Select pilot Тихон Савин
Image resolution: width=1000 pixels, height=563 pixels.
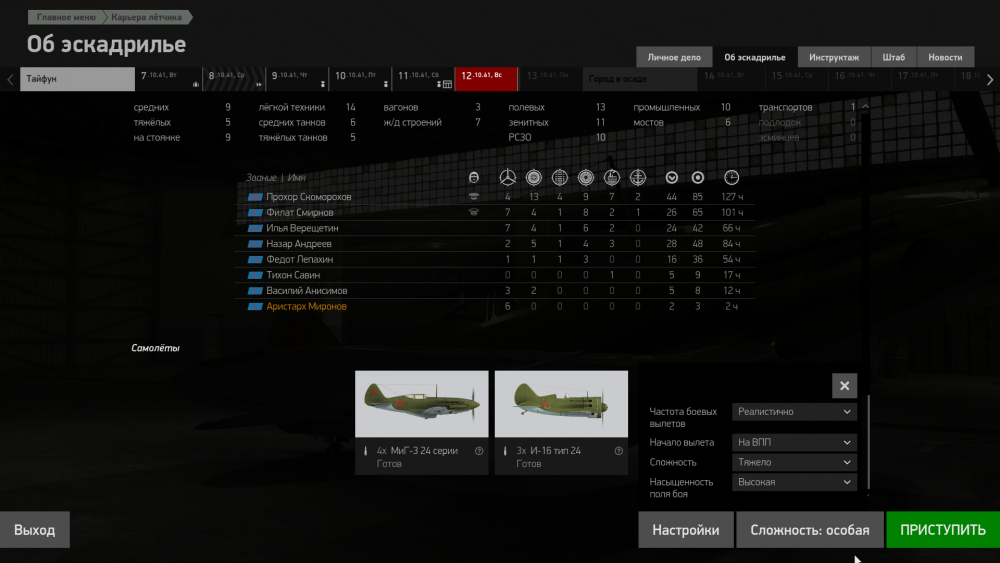494,275
